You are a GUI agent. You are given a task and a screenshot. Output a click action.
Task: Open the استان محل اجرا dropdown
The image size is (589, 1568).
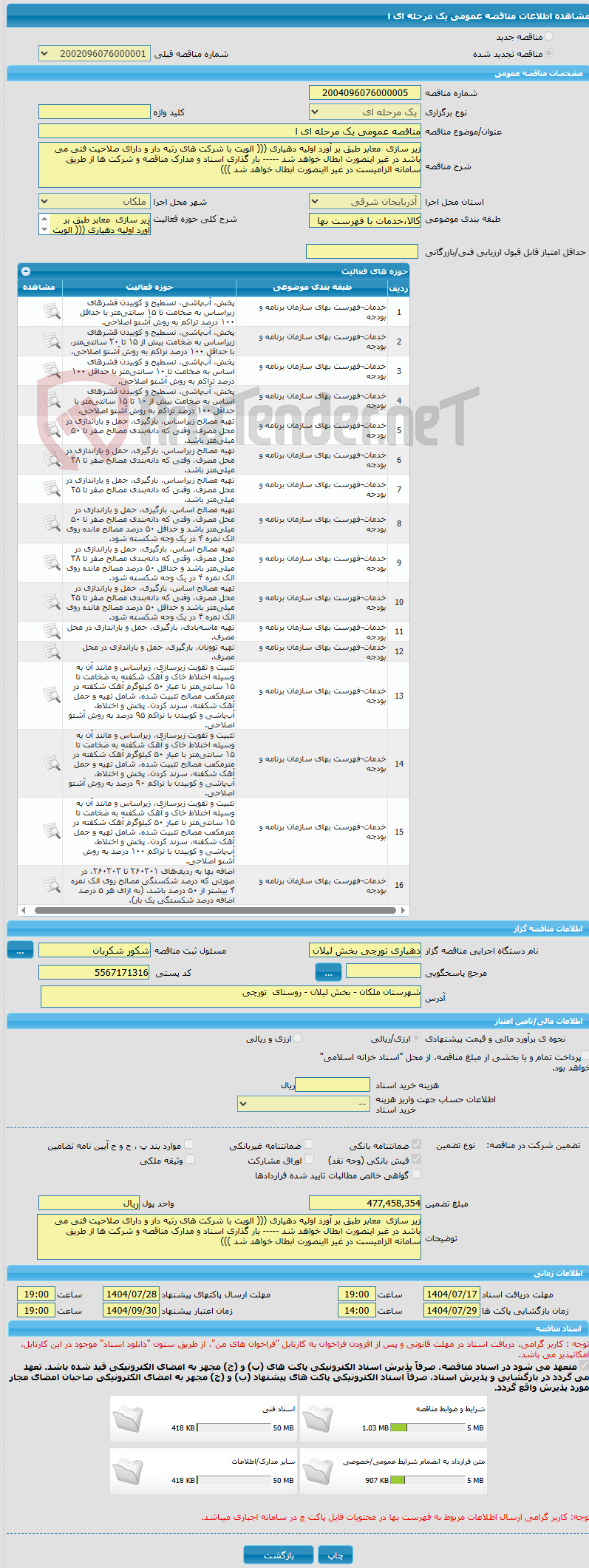coord(364,201)
